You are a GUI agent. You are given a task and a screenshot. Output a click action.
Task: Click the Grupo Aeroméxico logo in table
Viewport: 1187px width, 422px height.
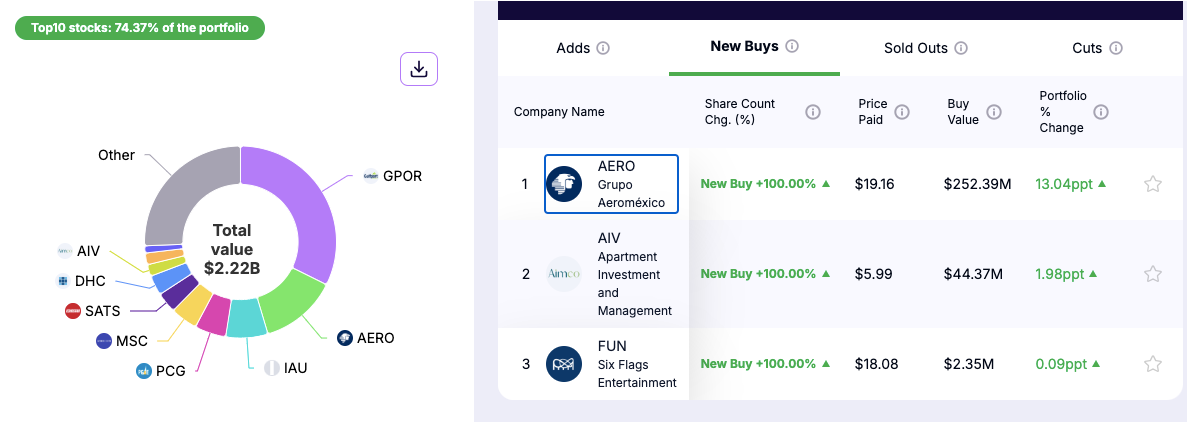tap(564, 184)
